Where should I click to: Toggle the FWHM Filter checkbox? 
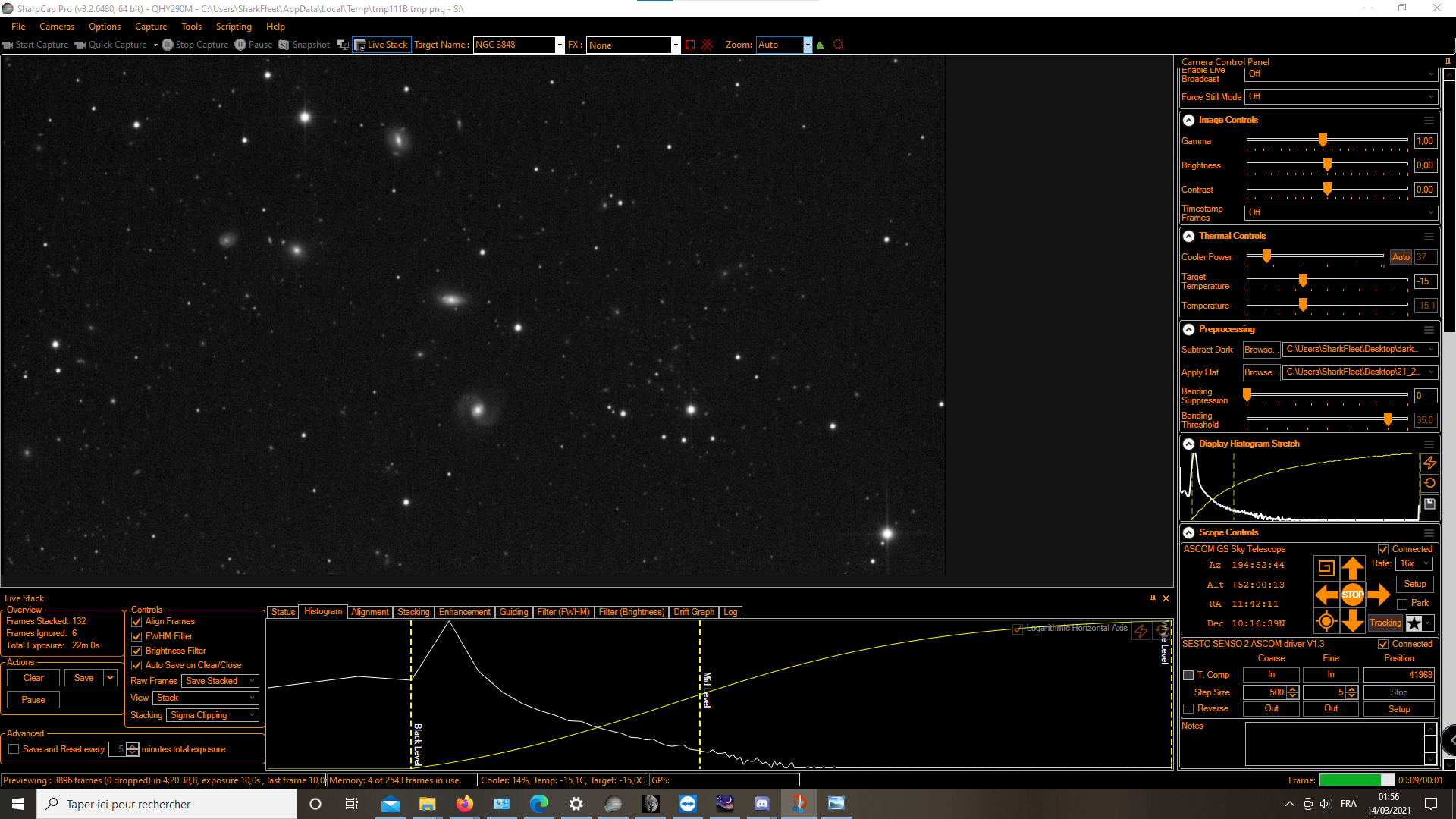[x=136, y=636]
